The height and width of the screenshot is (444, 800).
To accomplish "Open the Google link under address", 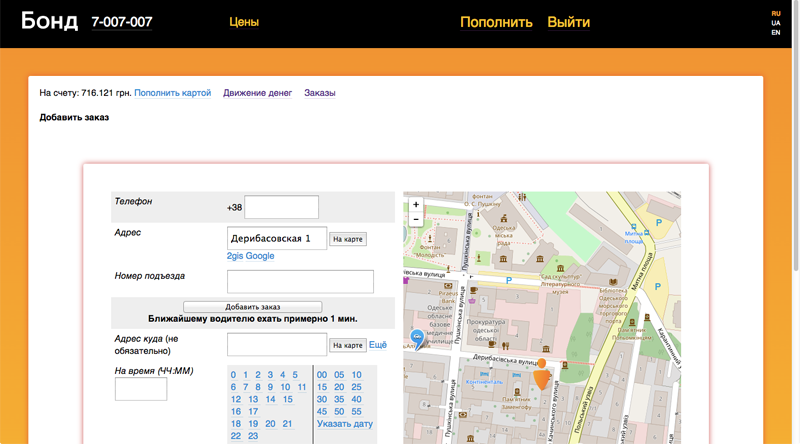I will (x=260, y=256).
